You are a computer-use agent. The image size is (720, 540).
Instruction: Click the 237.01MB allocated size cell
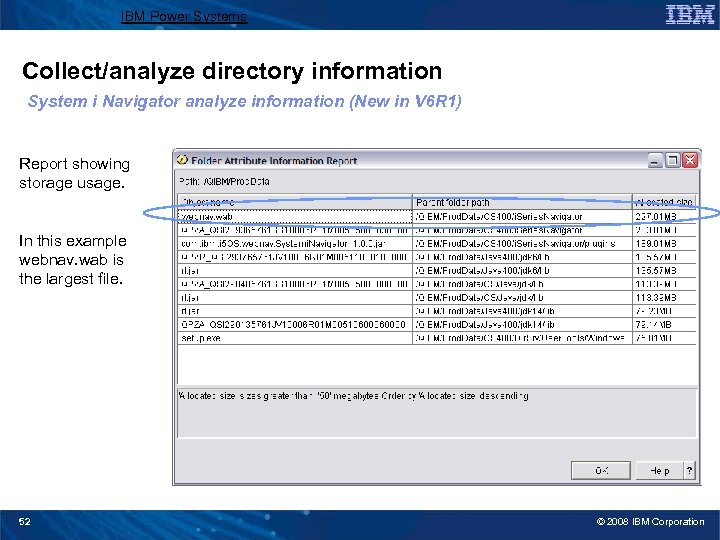pos(664,216)
